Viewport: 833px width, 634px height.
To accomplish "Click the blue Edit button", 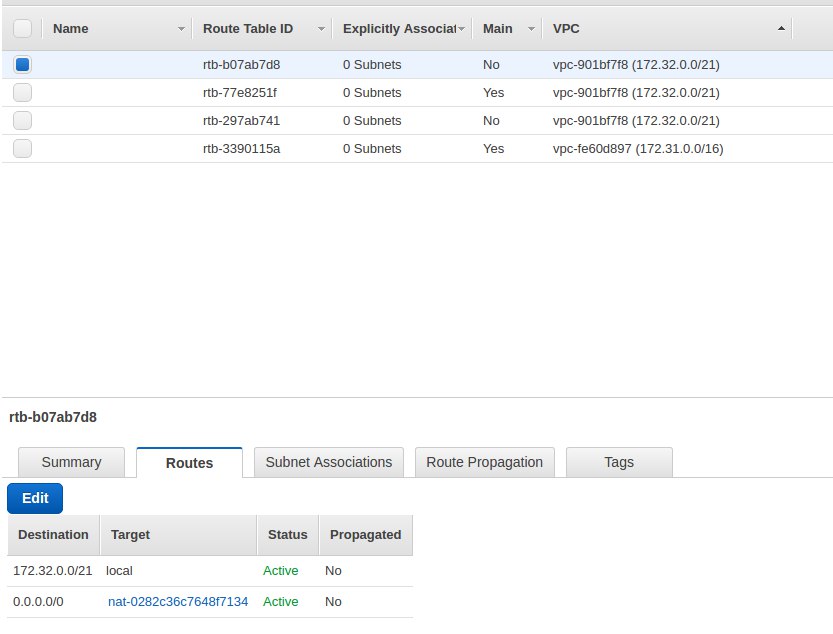I will point(35,498).
